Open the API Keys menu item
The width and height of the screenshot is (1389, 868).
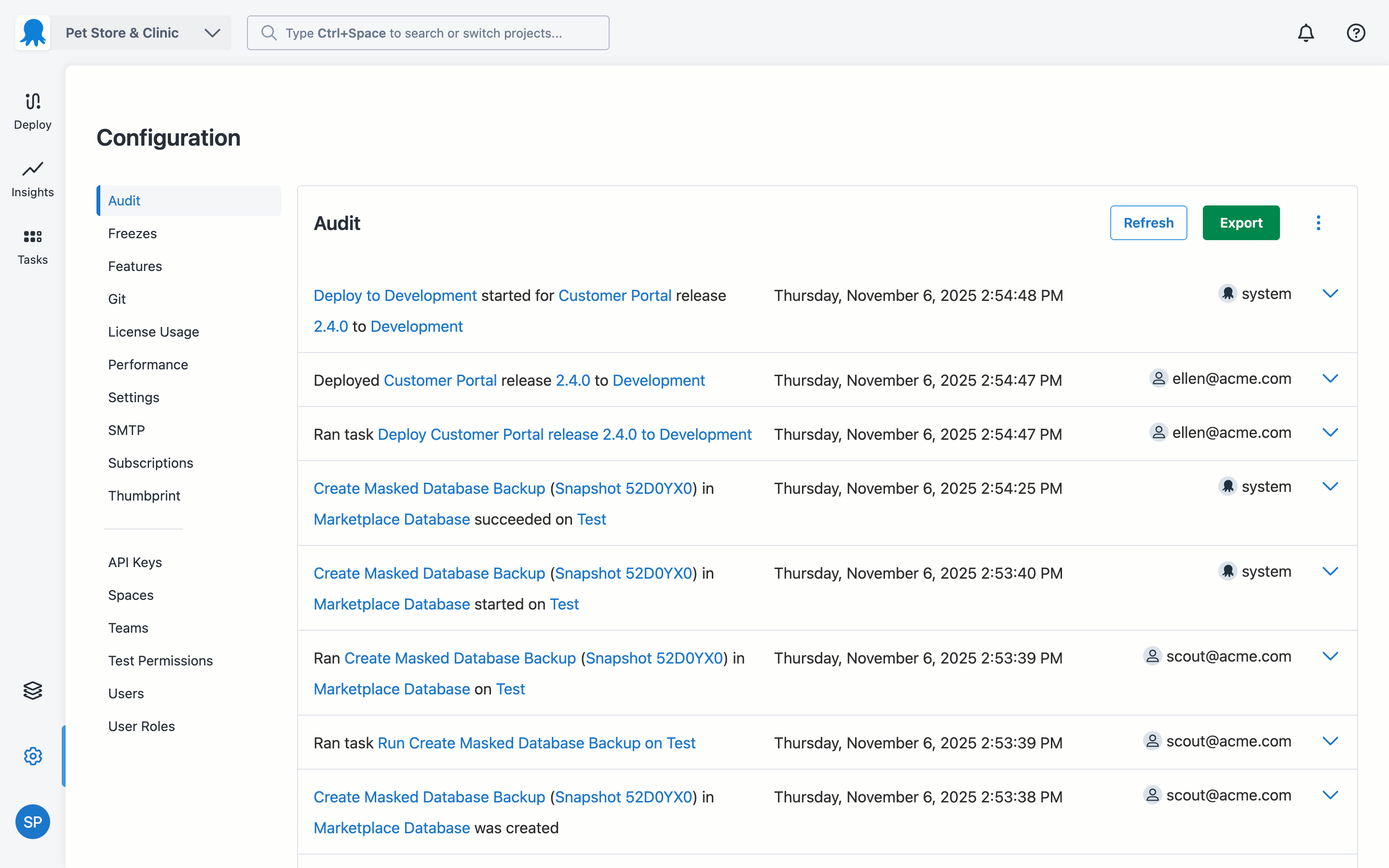pyautogui.click(x=135, y=562)
